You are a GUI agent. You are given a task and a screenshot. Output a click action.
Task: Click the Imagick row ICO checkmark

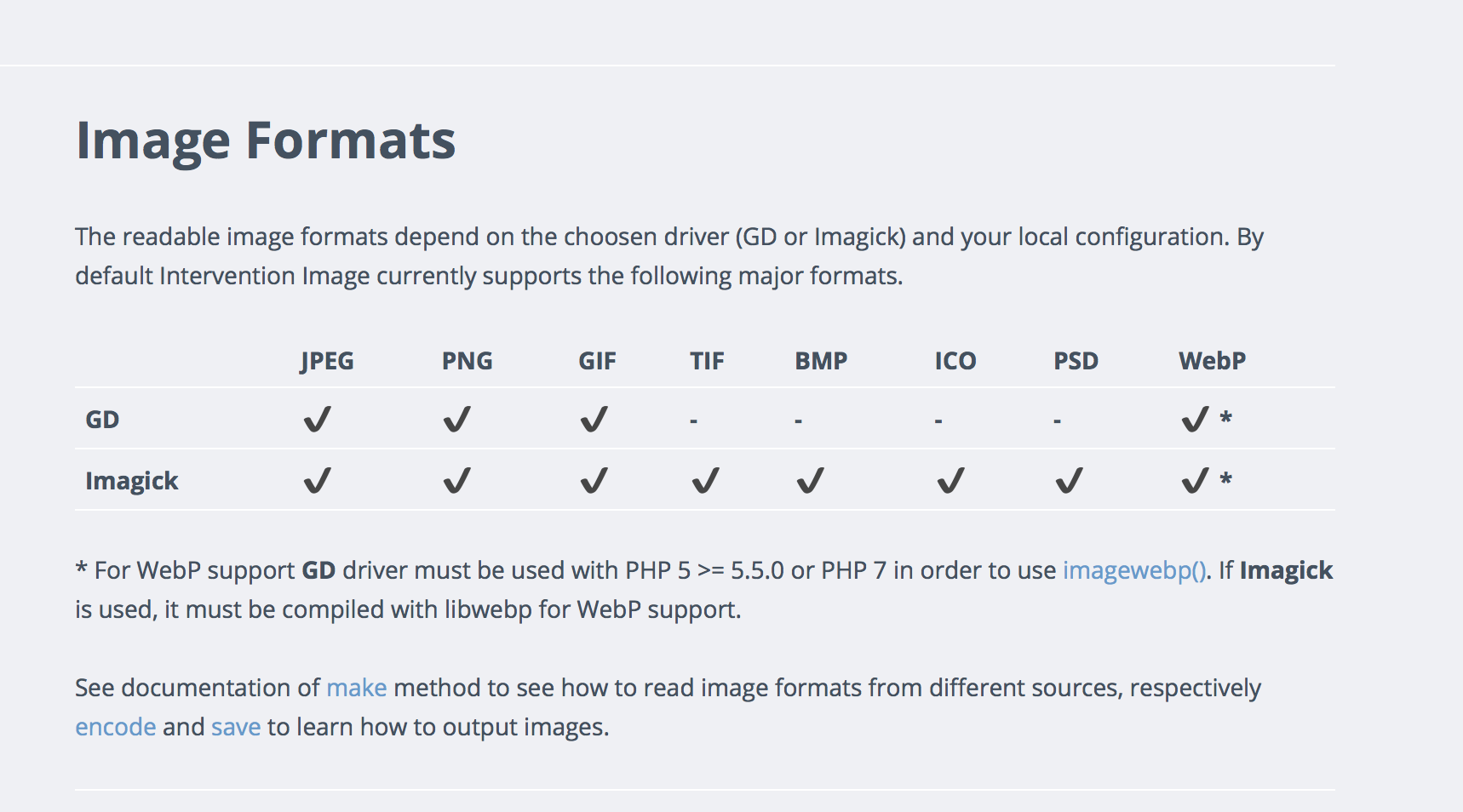950,481
